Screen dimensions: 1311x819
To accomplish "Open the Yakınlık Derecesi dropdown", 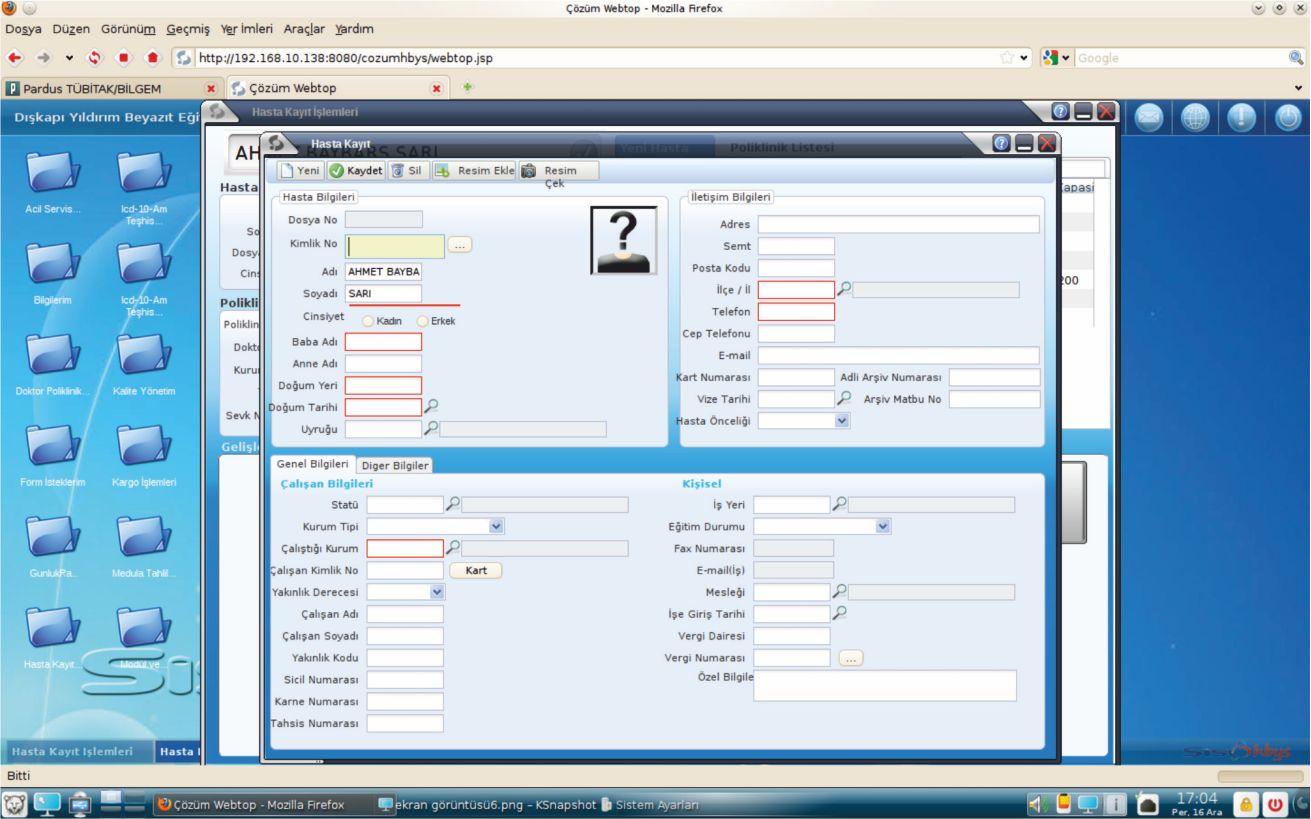I will point(436,592).
